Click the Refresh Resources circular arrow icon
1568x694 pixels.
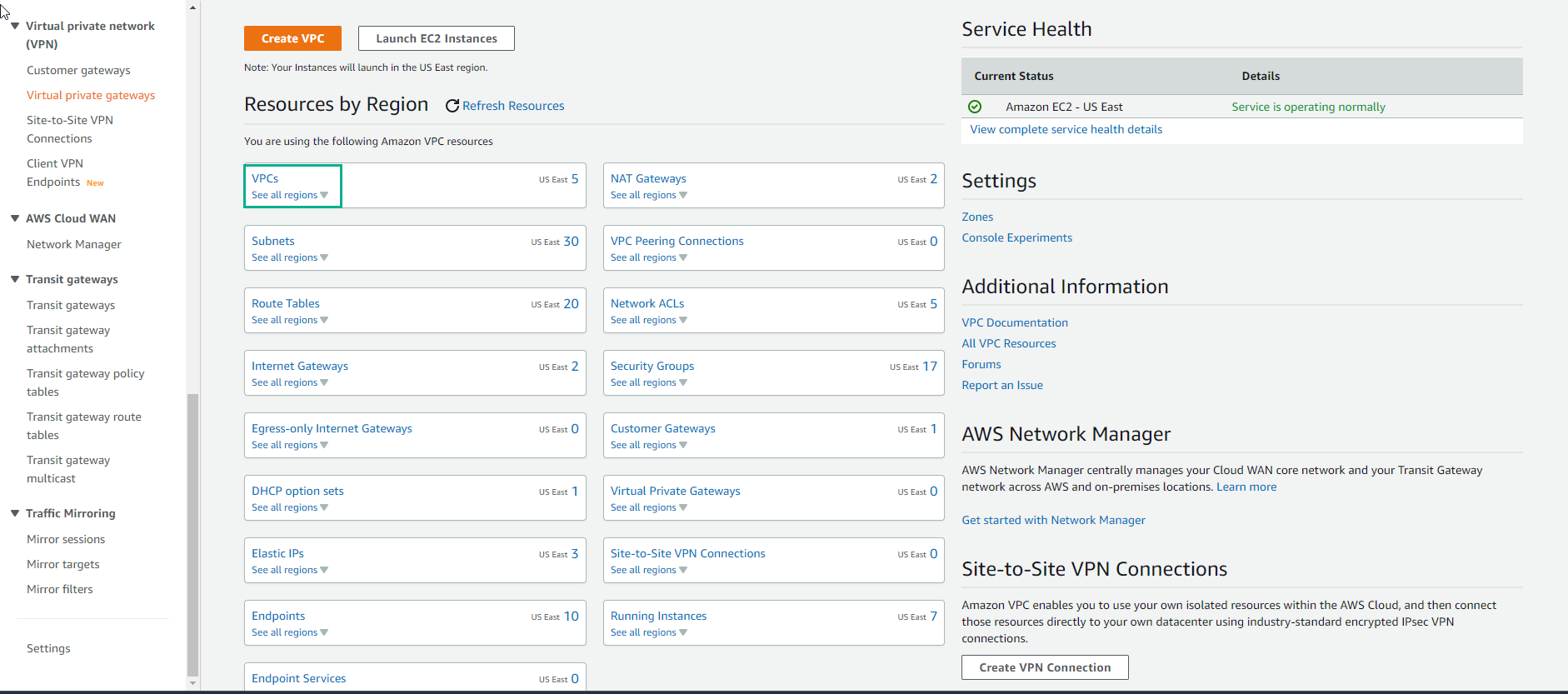coord(452,106)
